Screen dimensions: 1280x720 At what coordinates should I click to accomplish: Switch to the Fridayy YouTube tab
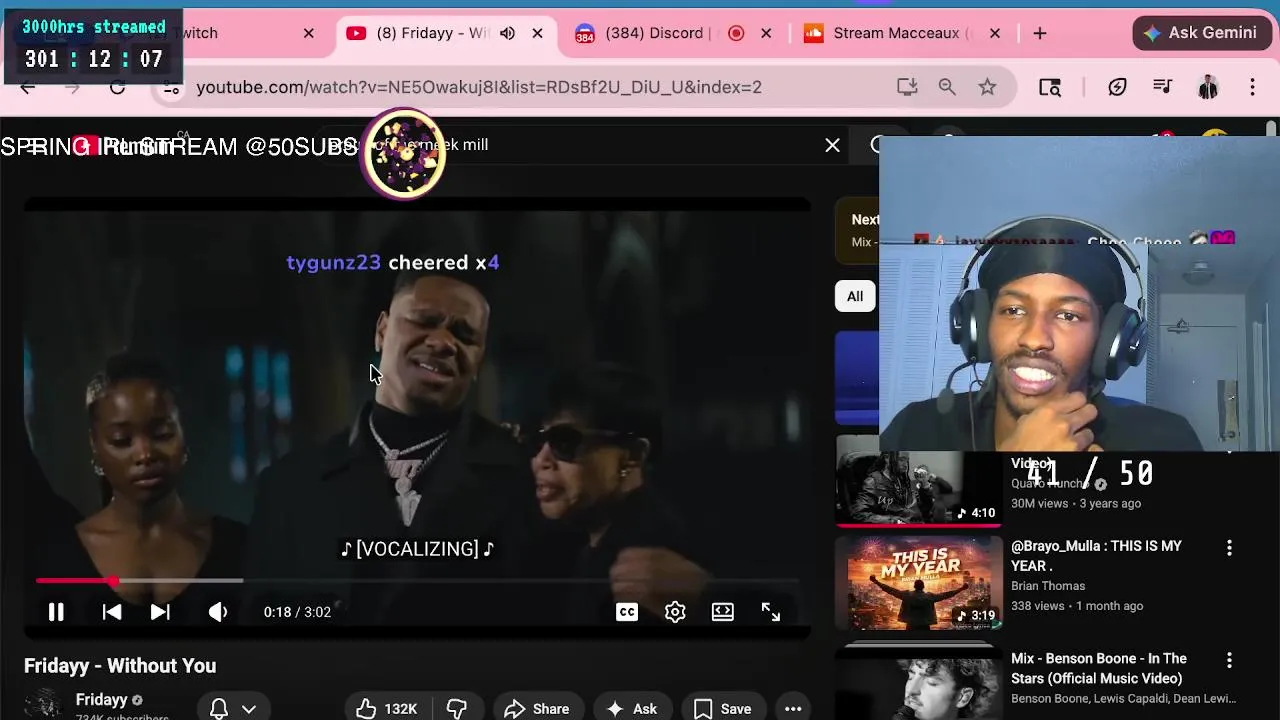(x=432, y=33)
